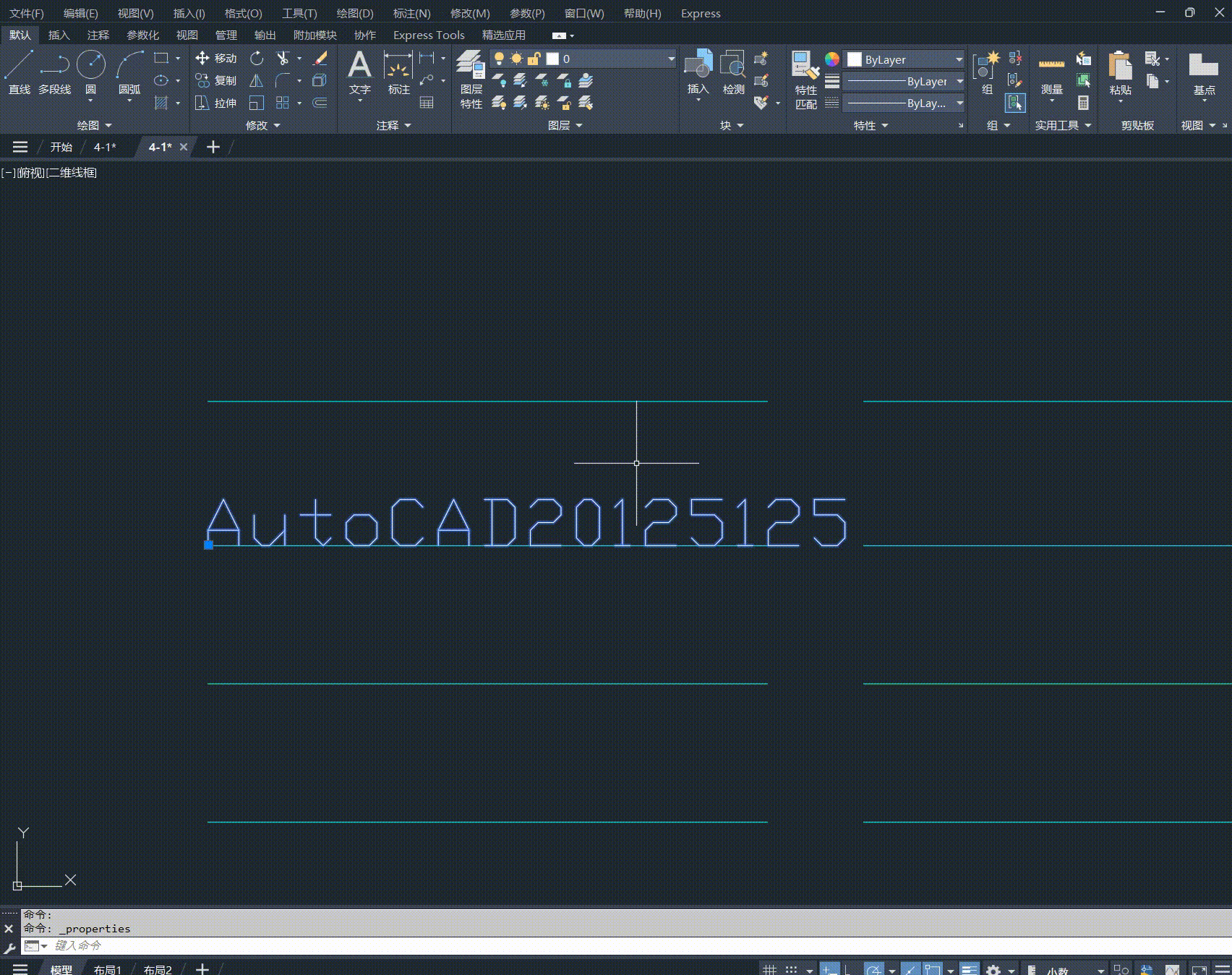Click the Scale tool icon
Image resolution: width=1232 pixels, height=975 pixels.
point(257,103)
